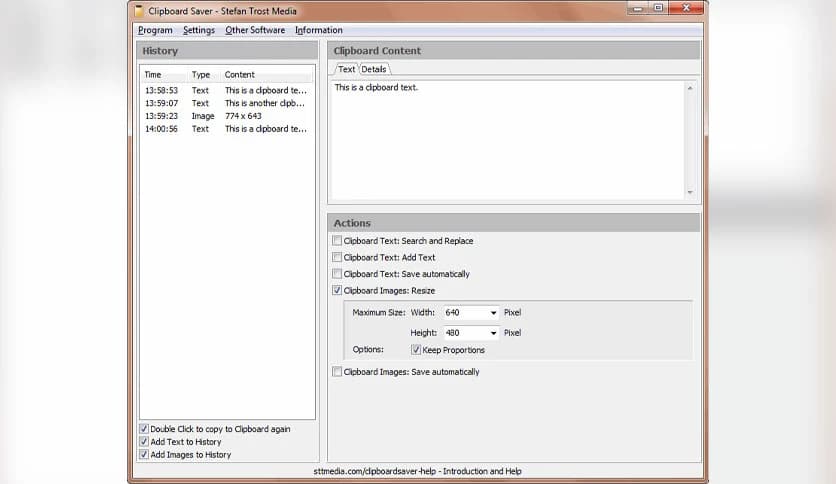The image size is (836, 484).
Task: Close the Clipboard Saver window
Action: pyautogui.click(x=687, y=8)
